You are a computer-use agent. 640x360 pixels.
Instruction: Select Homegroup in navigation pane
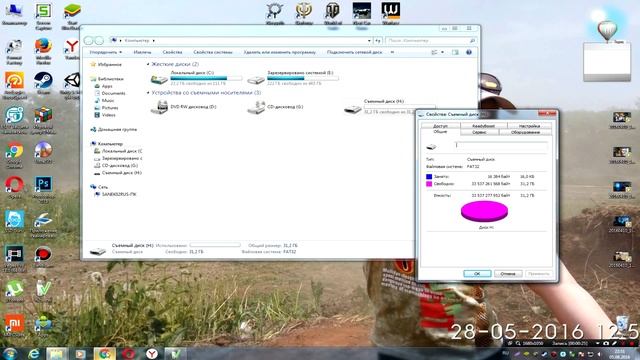(x=114, y=129)
